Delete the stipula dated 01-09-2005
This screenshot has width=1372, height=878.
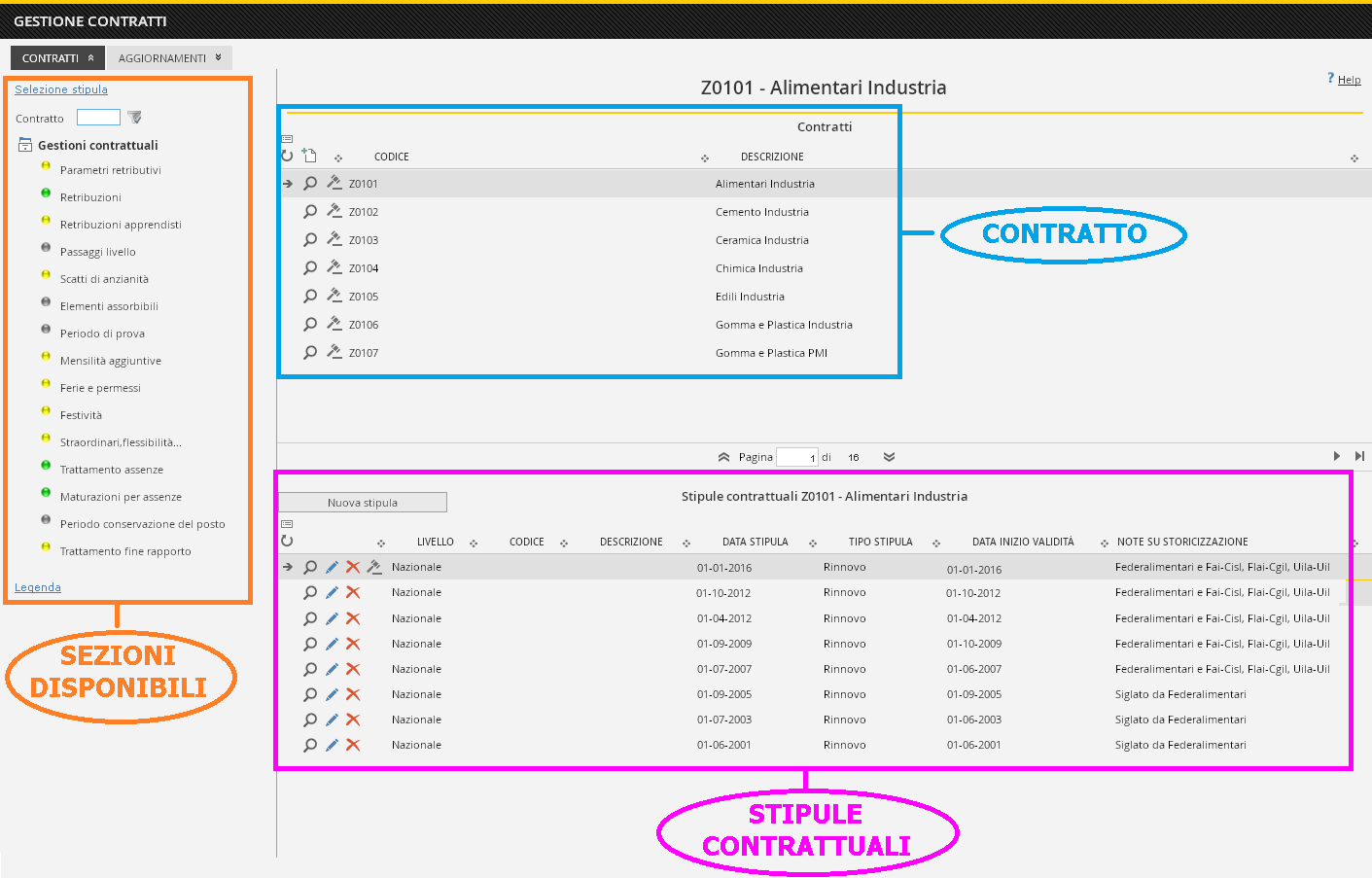[x=353, y=694]
